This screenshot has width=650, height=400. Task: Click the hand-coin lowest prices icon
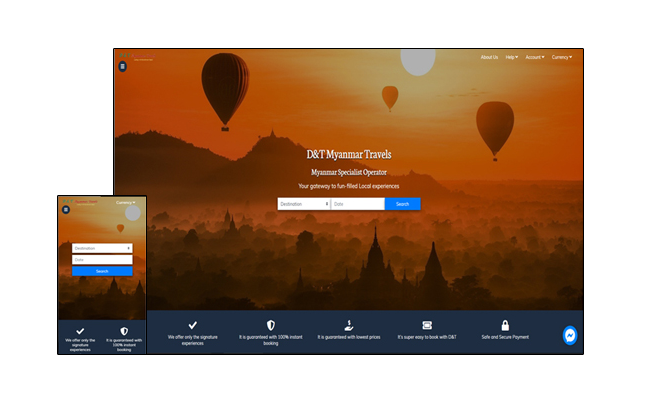pyautogui.click(x=349, y=325)
